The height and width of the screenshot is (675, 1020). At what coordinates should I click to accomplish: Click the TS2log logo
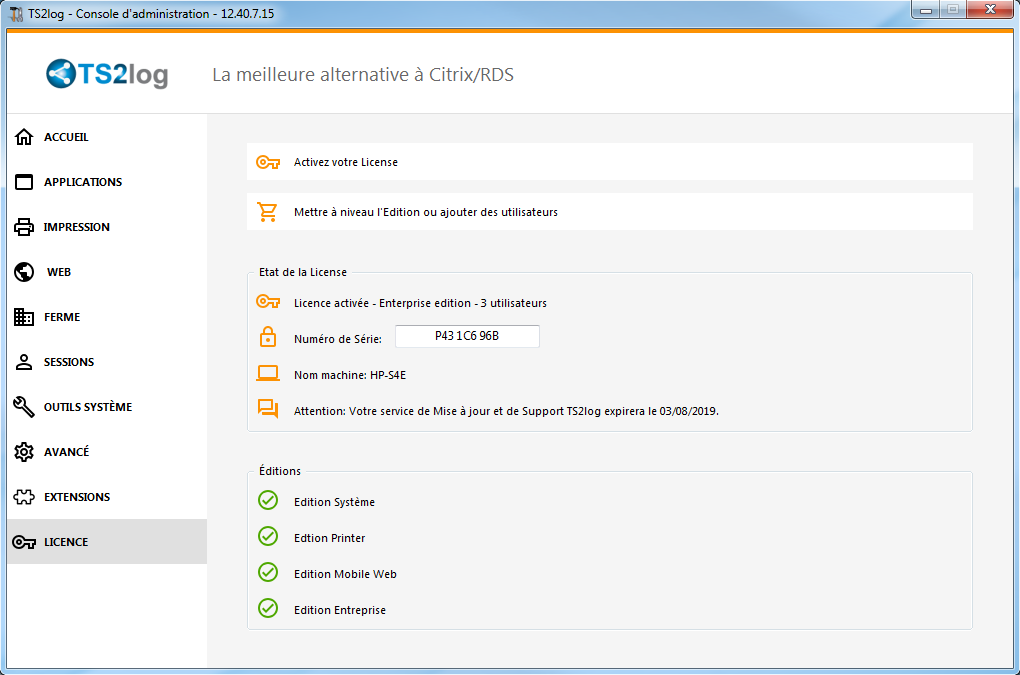(x=107, y=74)
